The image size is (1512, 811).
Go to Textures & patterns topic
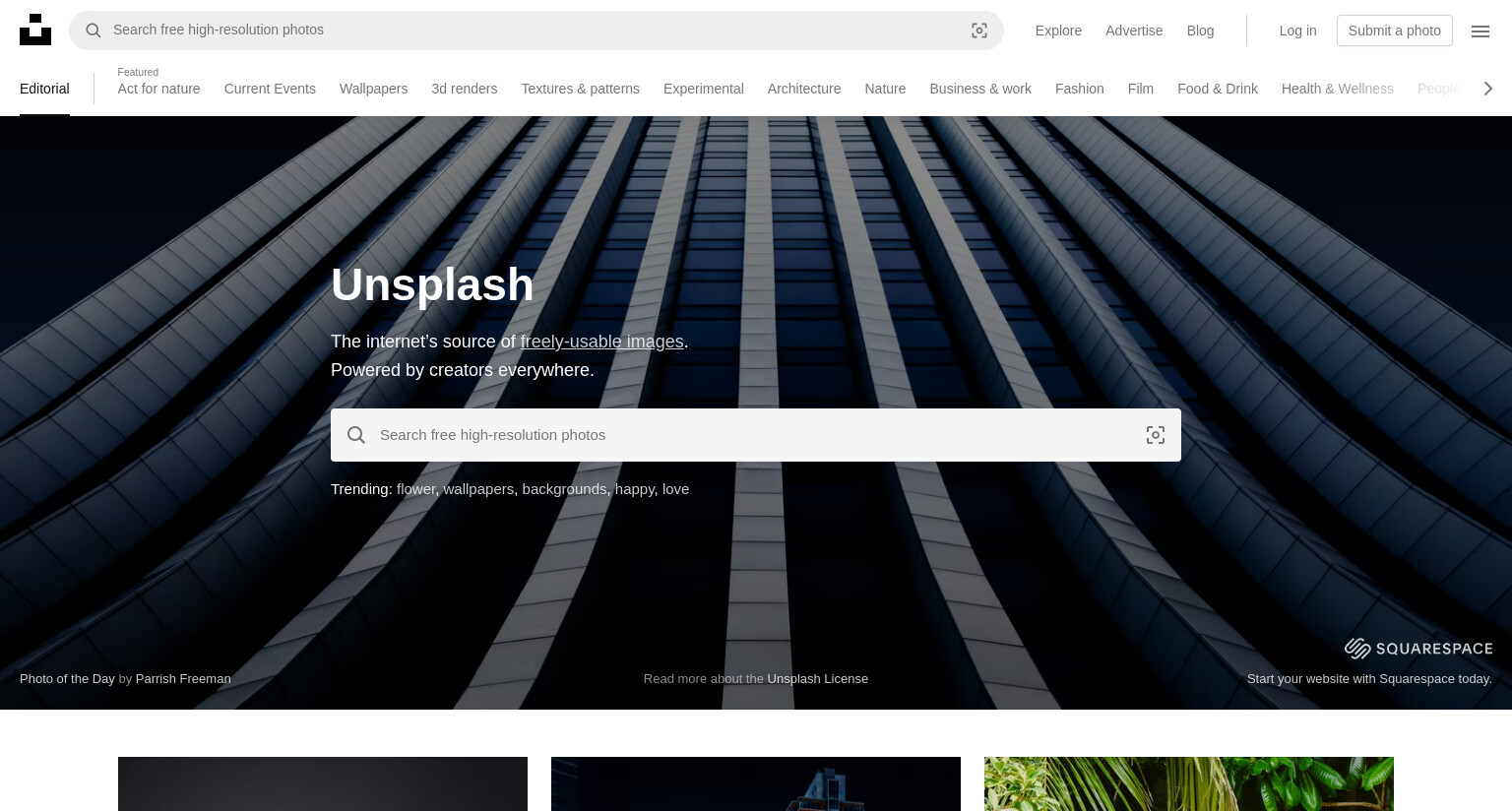coord(580,89)
